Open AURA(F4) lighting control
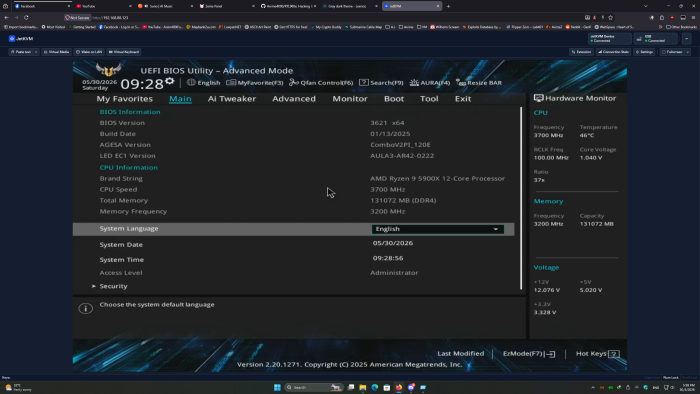This screenshot has height=394, width=700. click(x=430, y=83)
